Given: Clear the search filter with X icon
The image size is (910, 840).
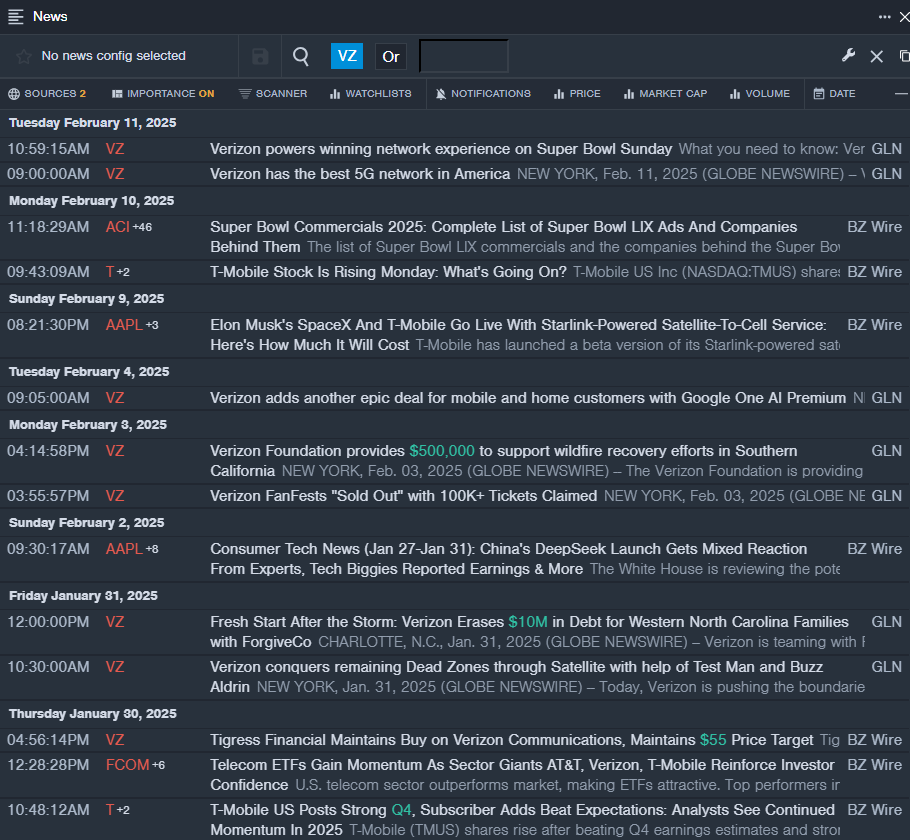Looking at the screenshot, I should [876, 56].
